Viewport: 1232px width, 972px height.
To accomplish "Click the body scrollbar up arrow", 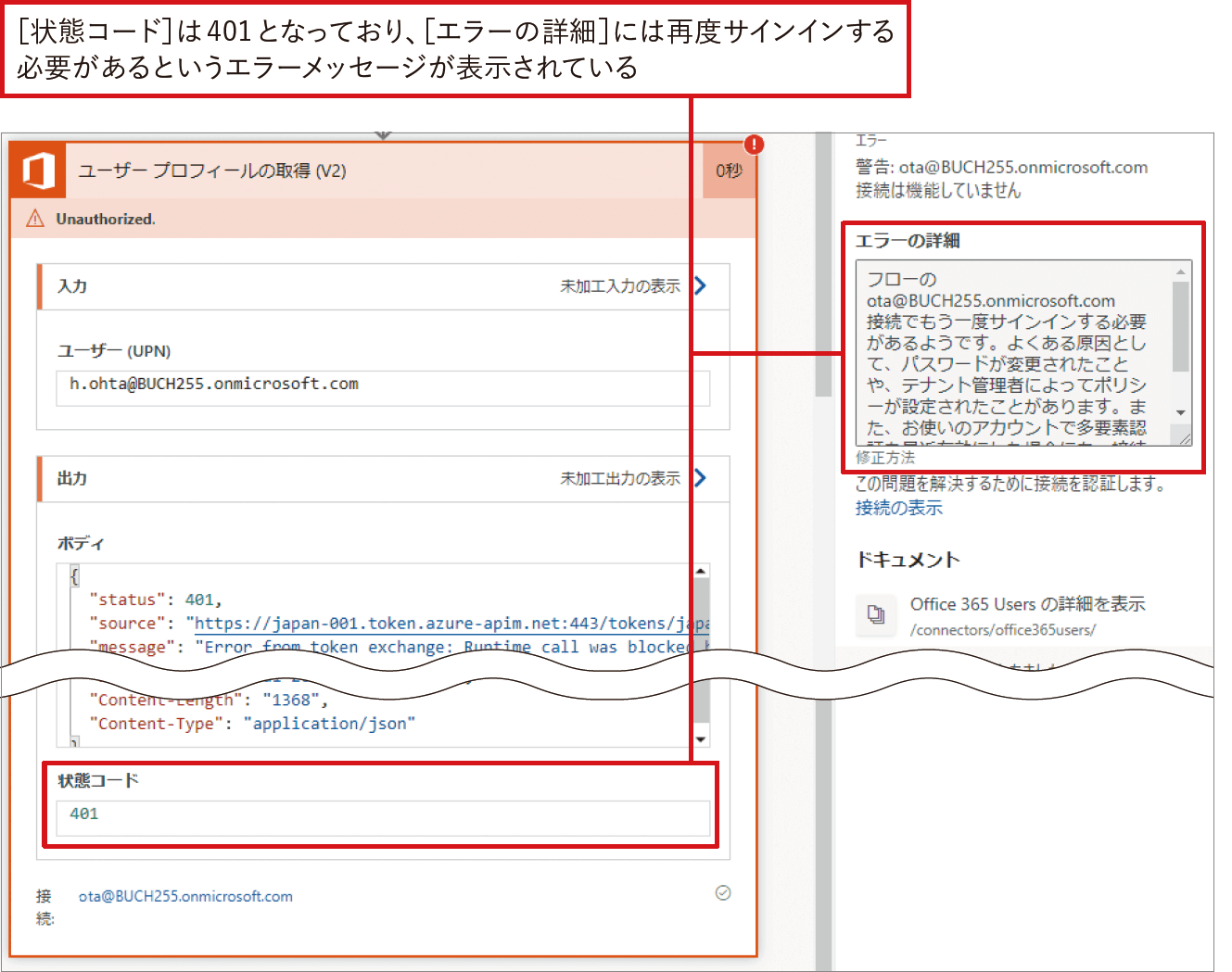I will point(702,571).
